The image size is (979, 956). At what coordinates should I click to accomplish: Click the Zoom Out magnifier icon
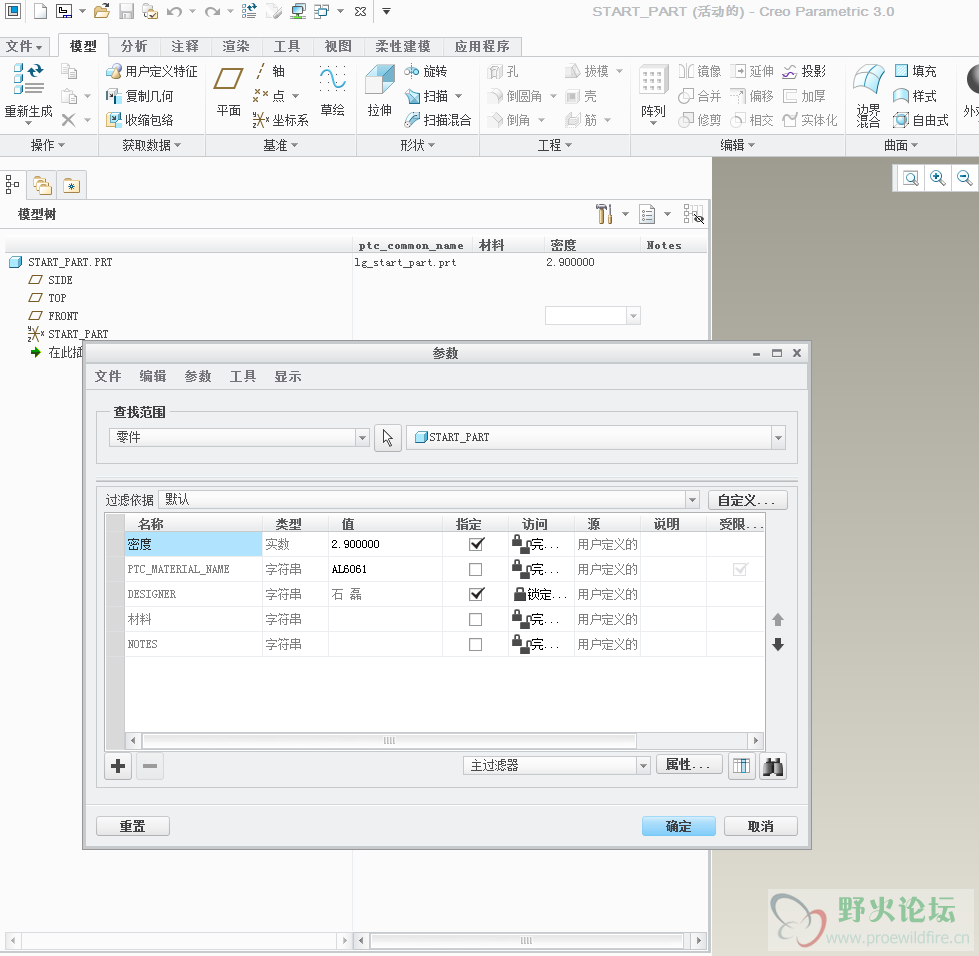point(965,179)
